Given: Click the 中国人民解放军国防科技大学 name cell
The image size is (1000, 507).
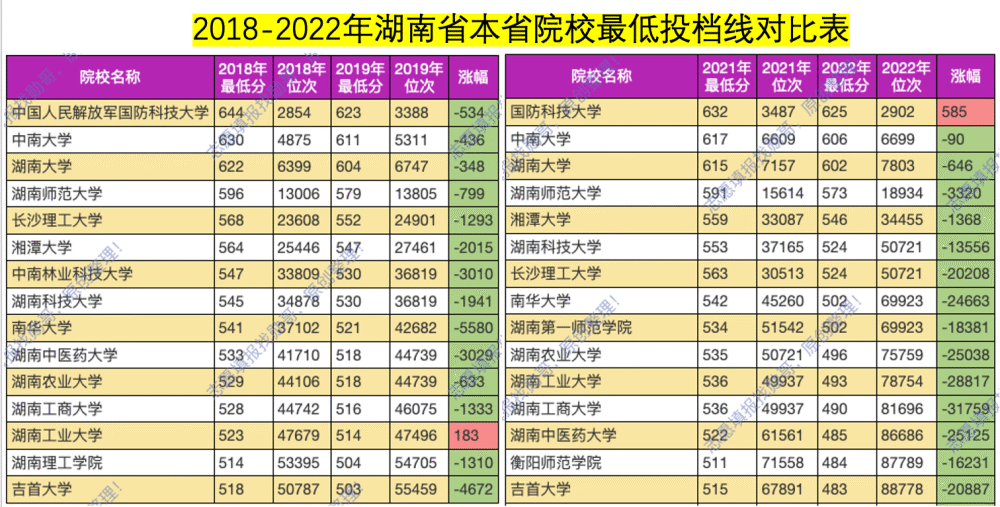Looking at the screenshot, I should (110, 113).
